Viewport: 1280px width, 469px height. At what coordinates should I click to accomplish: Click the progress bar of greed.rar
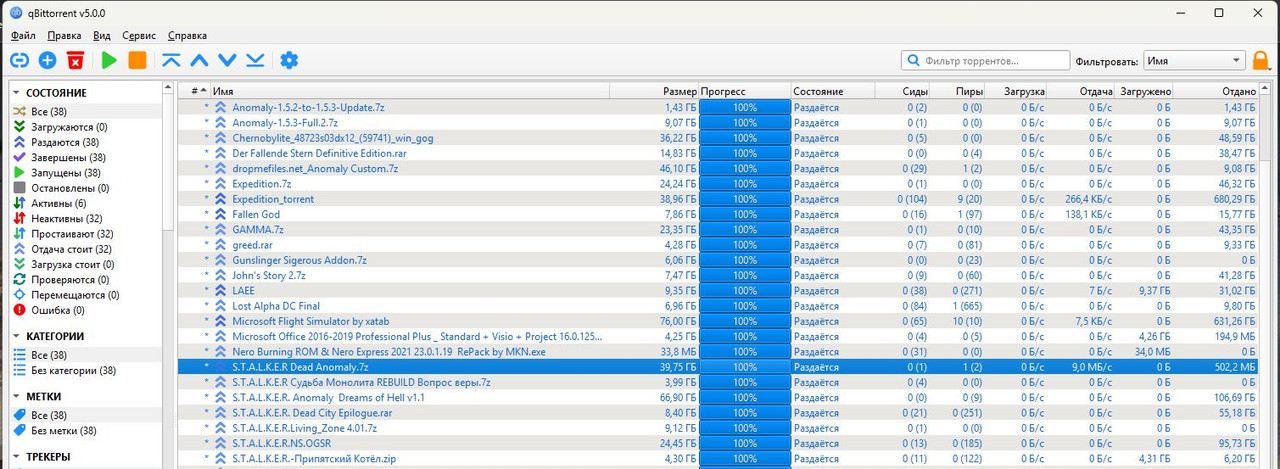point(745,245)
